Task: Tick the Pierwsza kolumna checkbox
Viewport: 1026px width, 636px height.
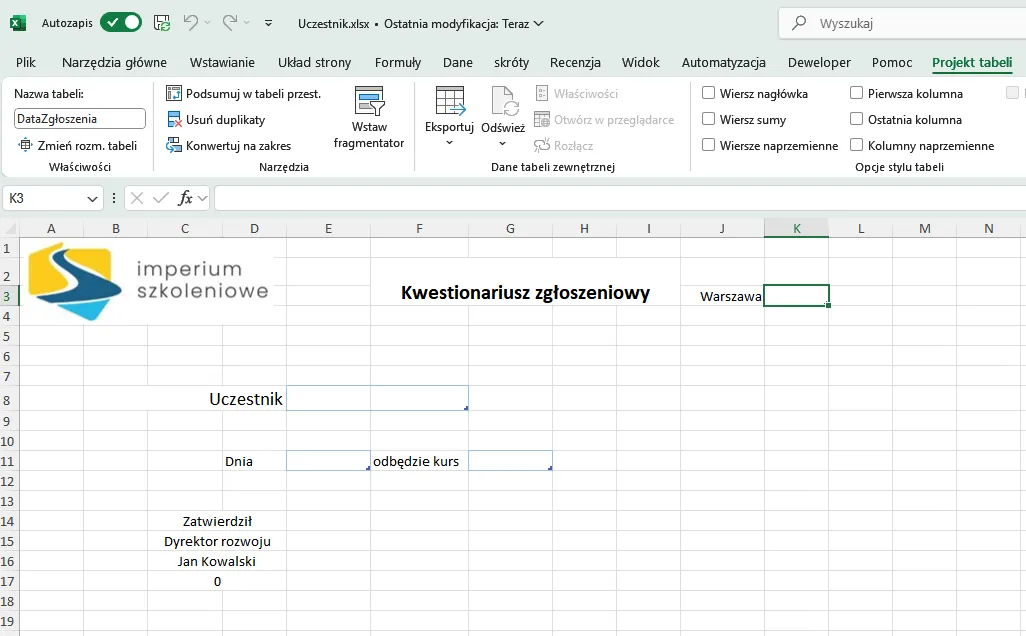Action: (x=857, y=94)
